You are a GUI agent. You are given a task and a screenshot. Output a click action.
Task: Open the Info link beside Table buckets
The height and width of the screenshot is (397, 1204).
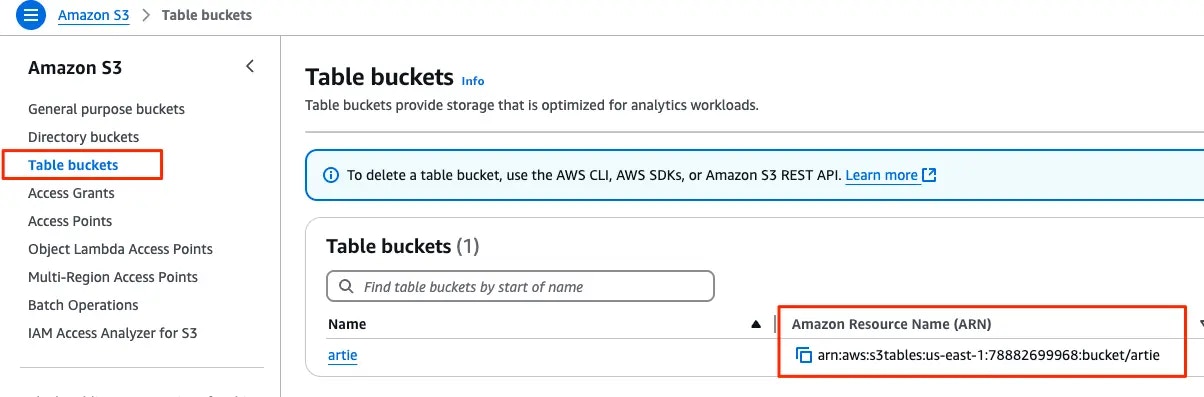[473, 81]
